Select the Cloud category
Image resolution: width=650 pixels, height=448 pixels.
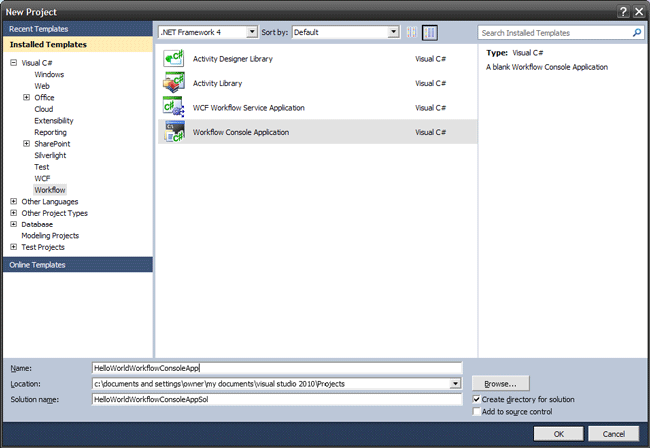point(44,109)
